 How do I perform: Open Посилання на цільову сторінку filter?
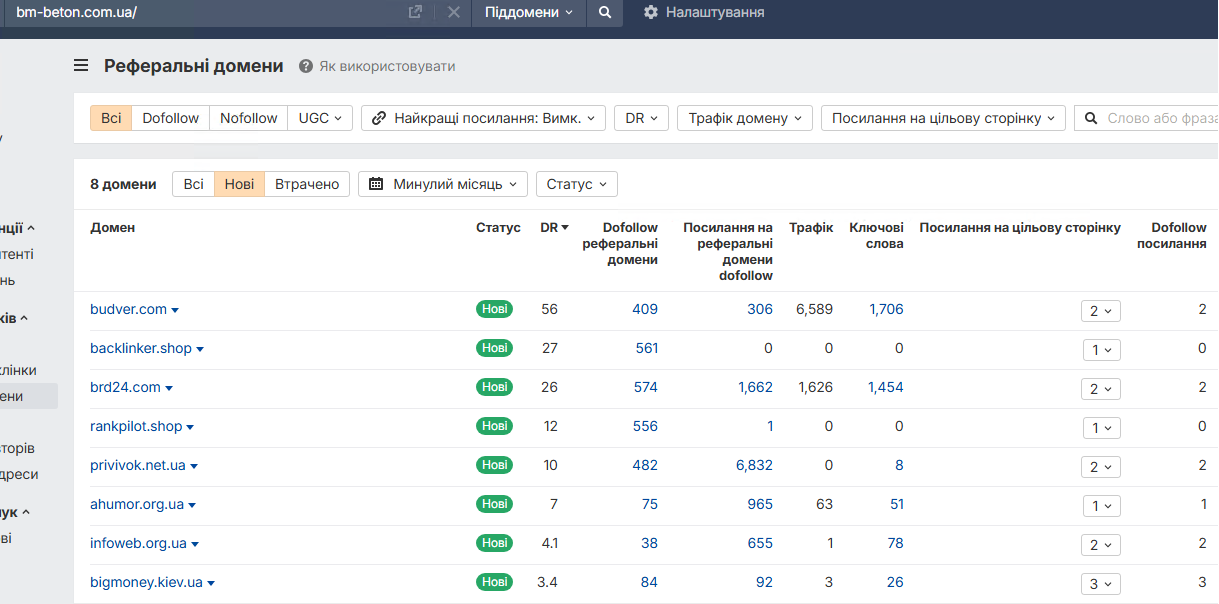pos(943,118)
